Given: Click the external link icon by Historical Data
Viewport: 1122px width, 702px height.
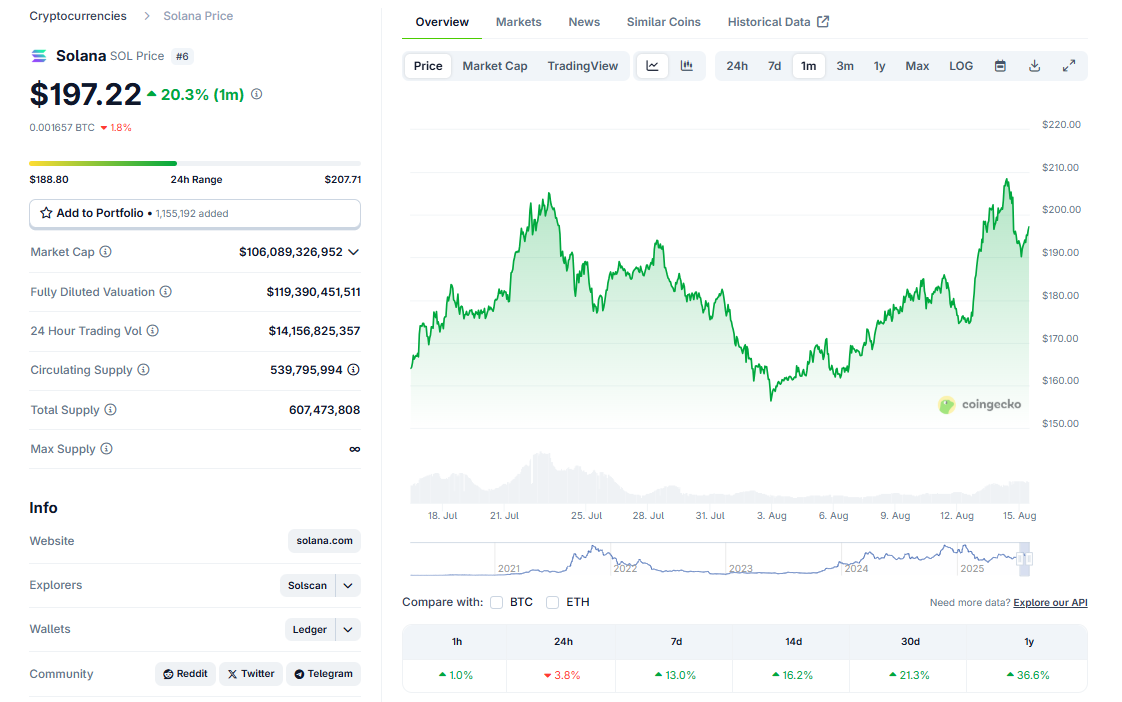Looking at the screenshot, I should pyautogui.click(x=823, y=21).
